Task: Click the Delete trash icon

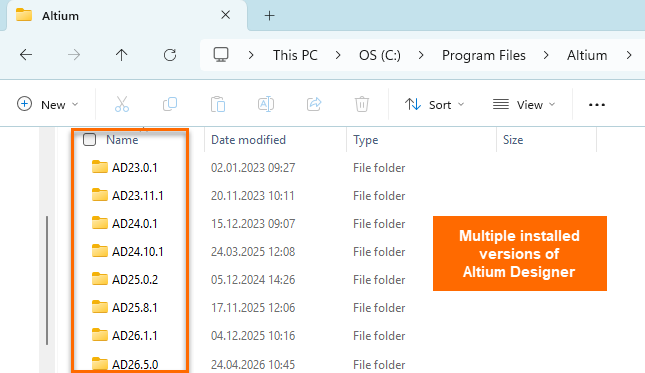Action: click(362, 104)
